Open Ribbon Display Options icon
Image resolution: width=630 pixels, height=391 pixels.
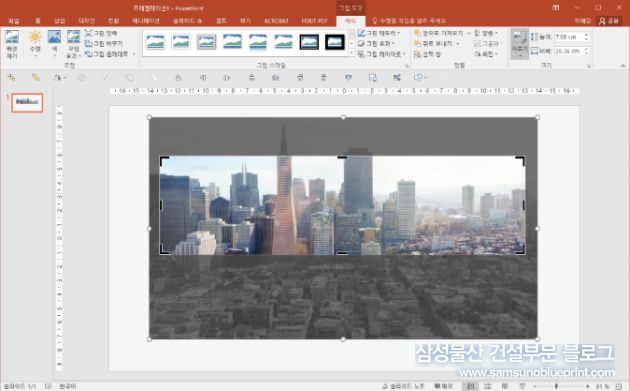556,8
